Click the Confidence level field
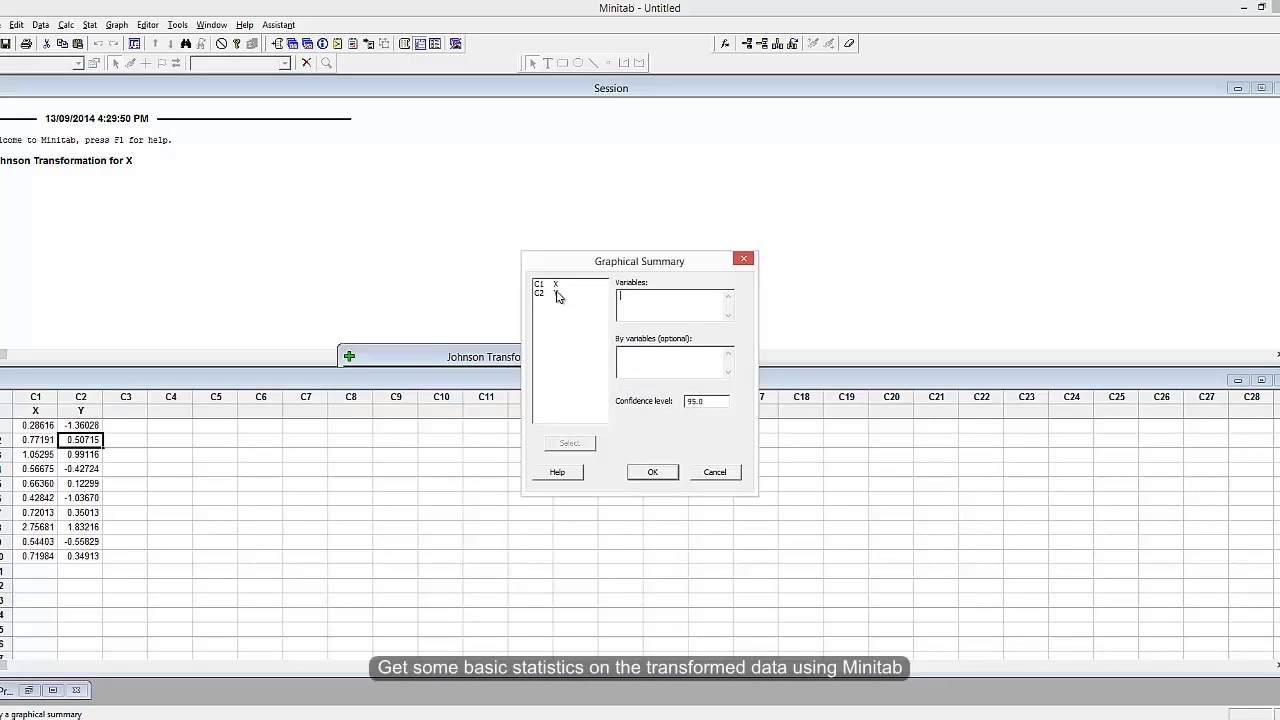This screenshot has width=1280, height=720. tap(706, 401)
